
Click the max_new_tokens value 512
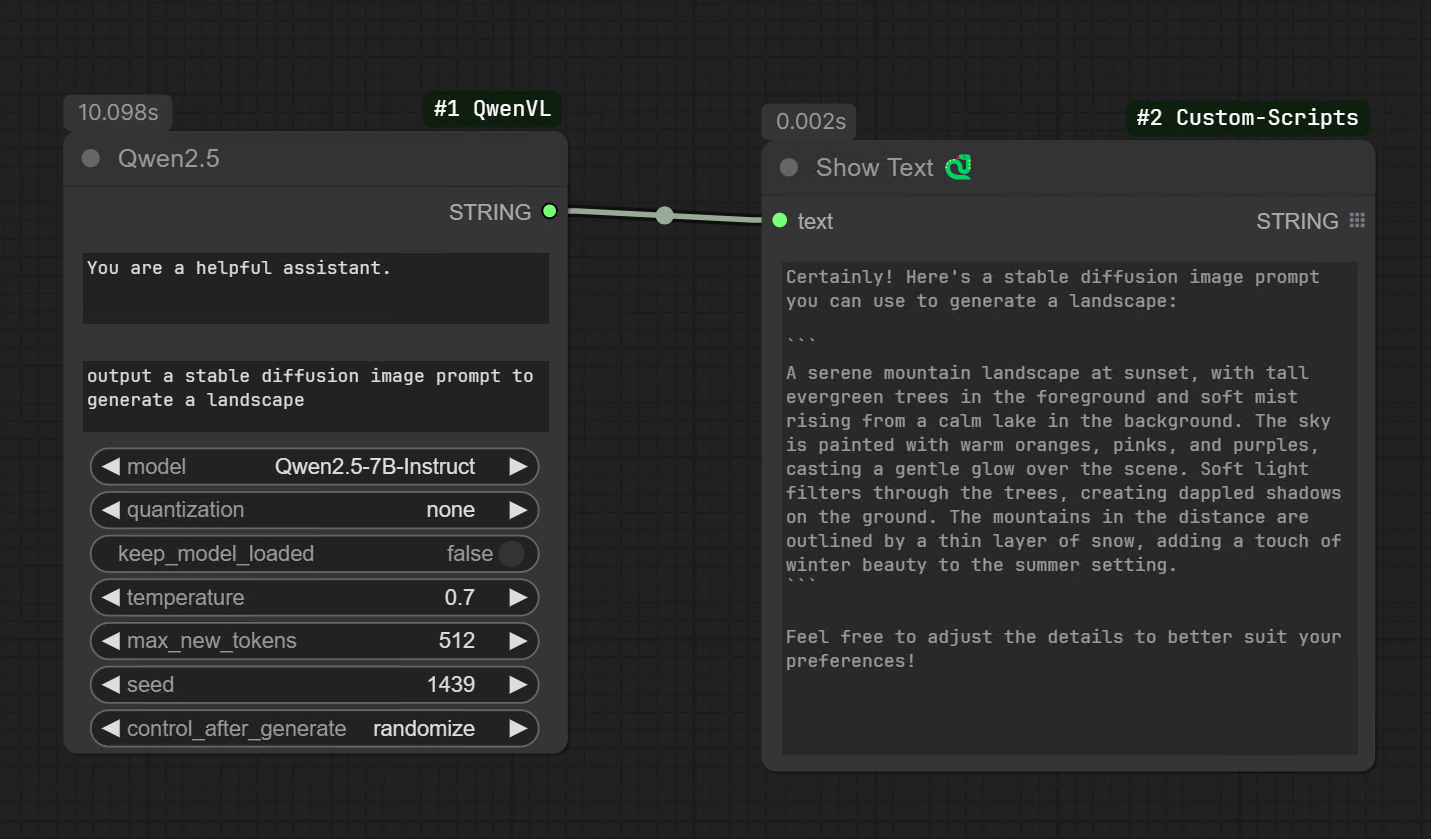point(457,641)
